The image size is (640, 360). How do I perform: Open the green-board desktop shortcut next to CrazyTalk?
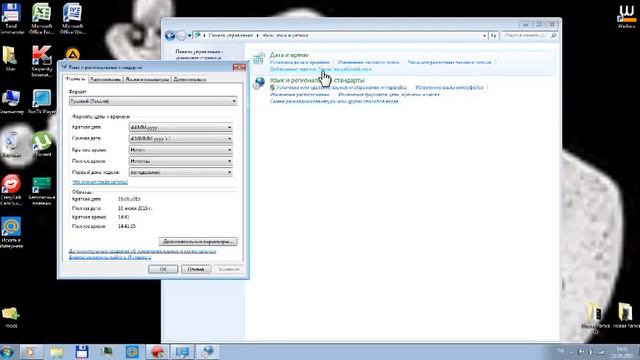click(42, 190)
